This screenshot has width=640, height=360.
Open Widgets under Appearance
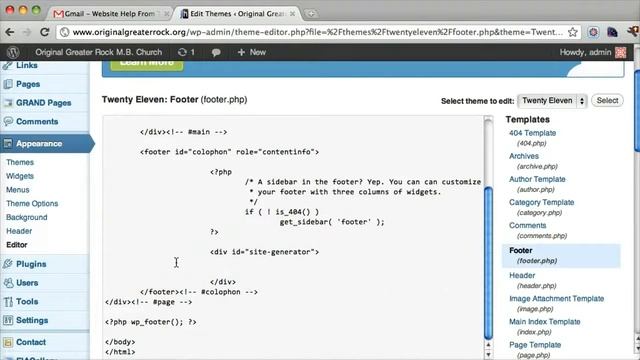coord(20,176)
